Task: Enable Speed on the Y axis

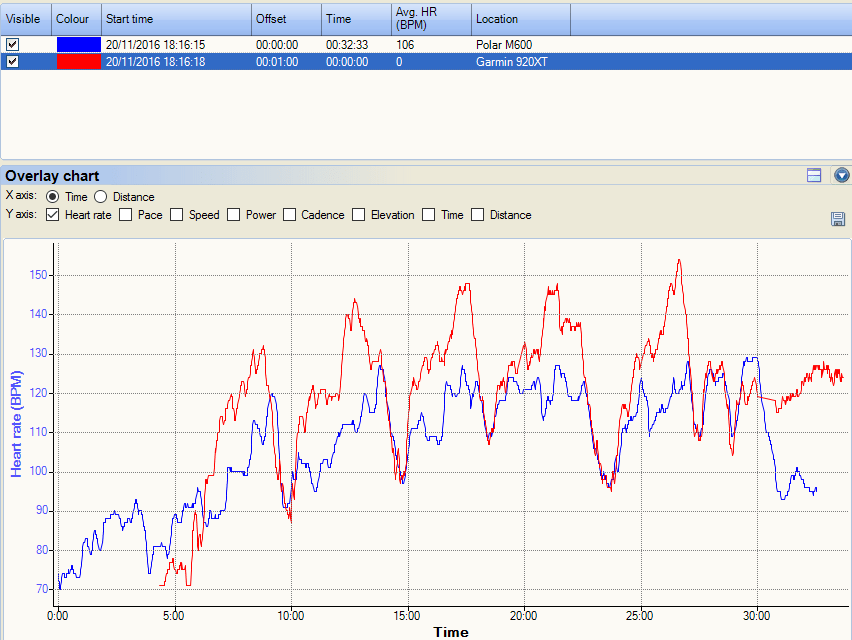Action: point(177,214)
